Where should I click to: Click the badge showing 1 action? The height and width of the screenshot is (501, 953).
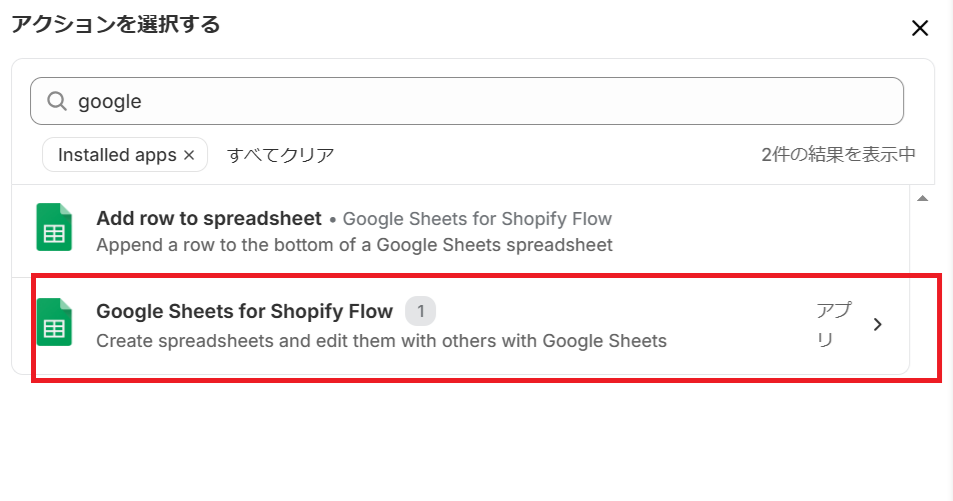[x=421, y=311]
